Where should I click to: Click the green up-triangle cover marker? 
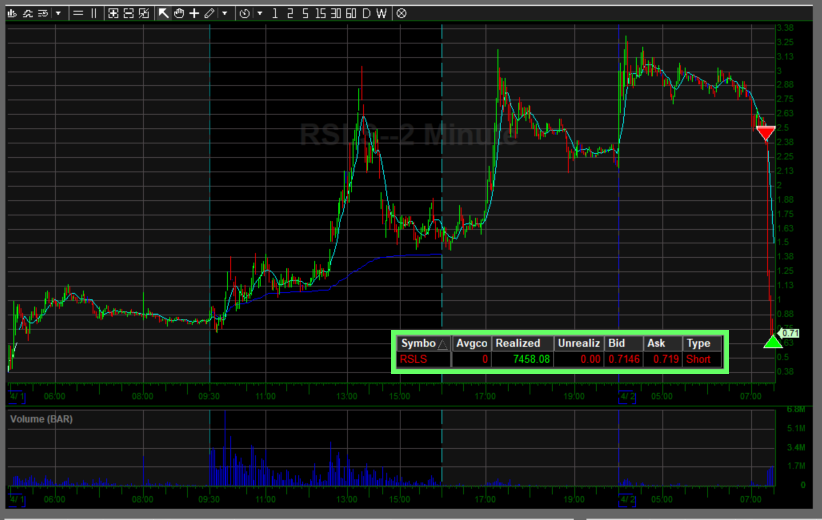tap(773, 342)
